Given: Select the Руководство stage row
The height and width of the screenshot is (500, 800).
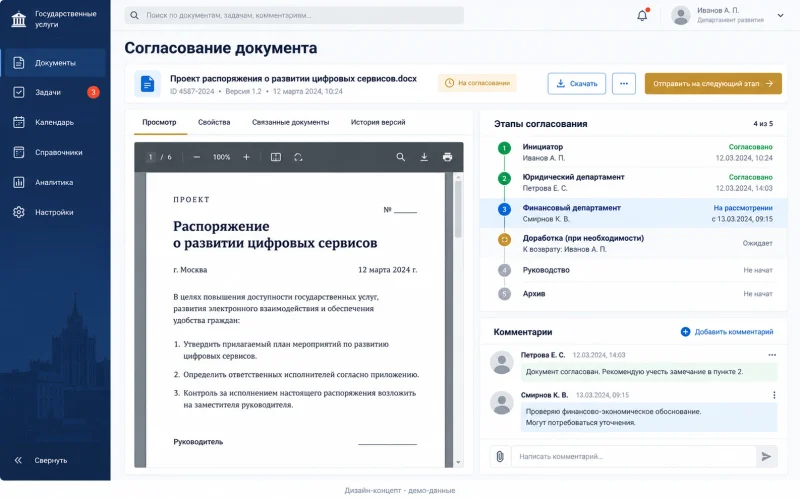Looking at the screenshot, I should click(633, 270).
